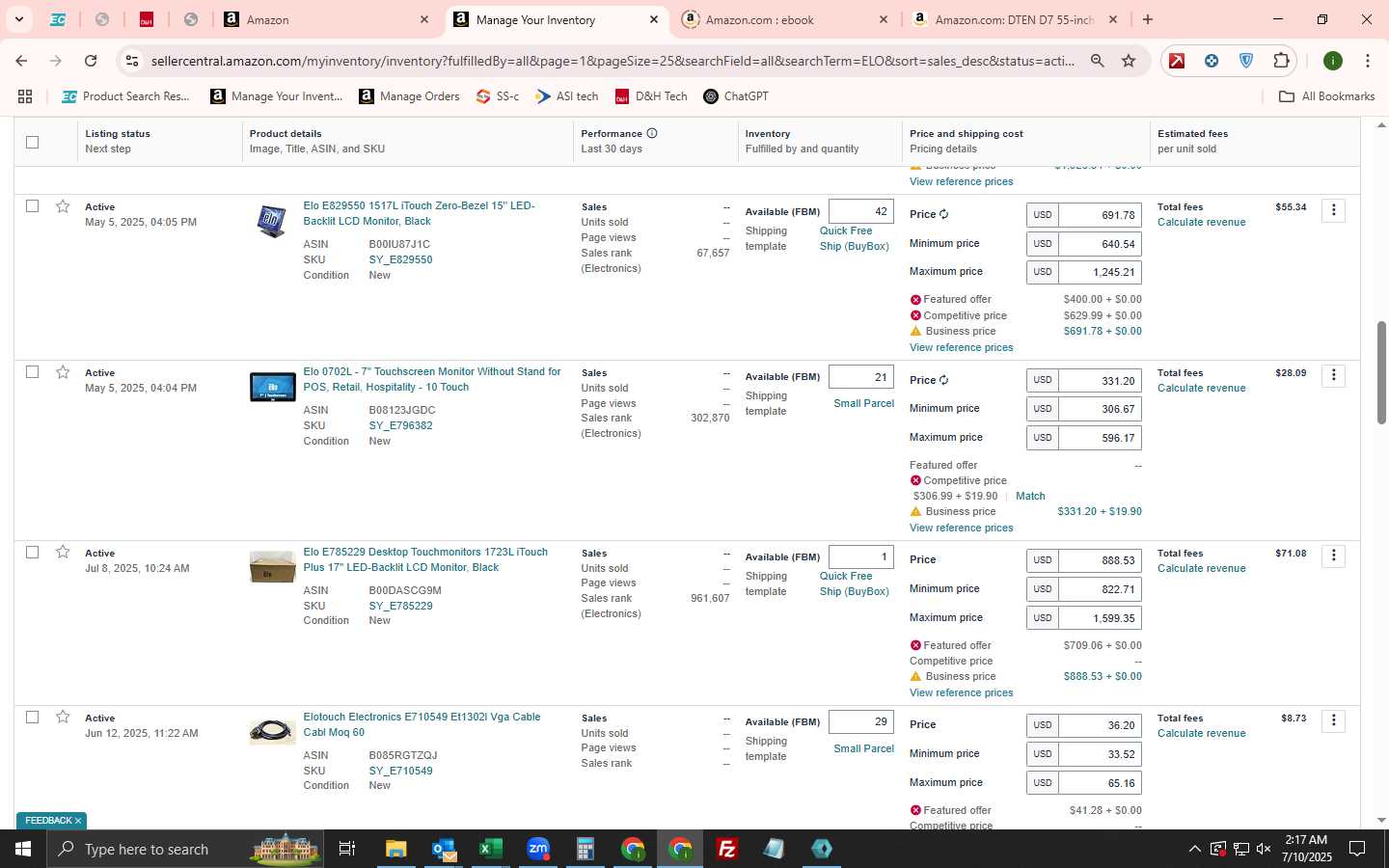Screen dimensions: 1389x868
Task: Open Calculator from the taskbar
Action: [x=585, y=849]
